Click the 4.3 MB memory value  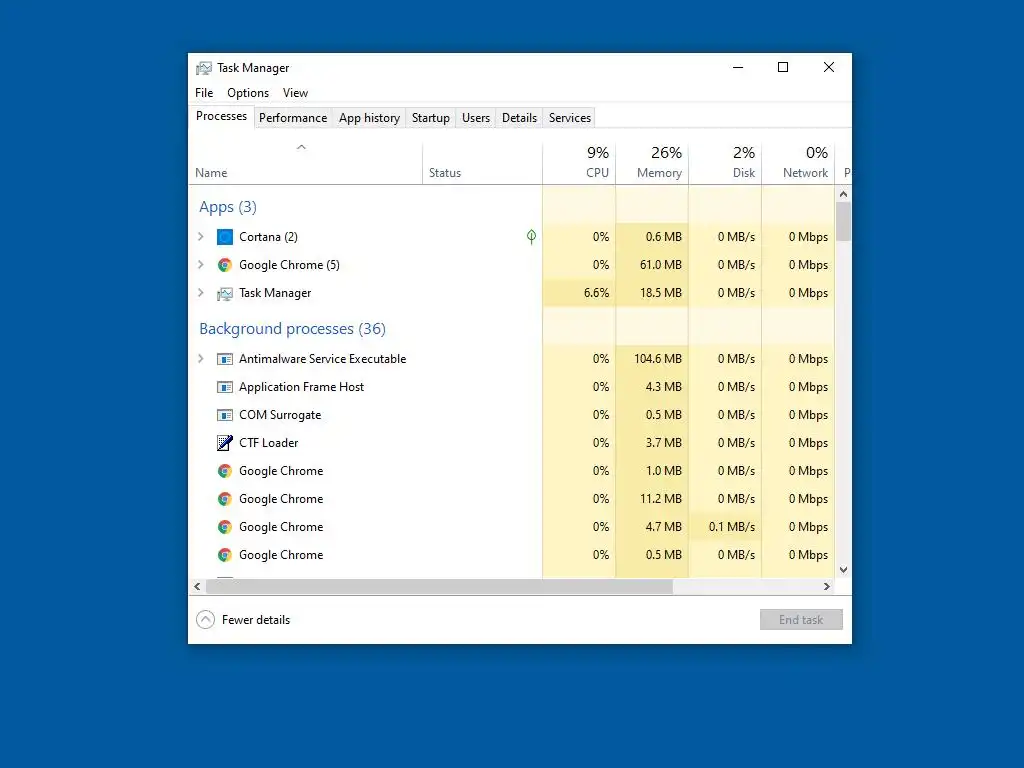click(x=664, y=387)
